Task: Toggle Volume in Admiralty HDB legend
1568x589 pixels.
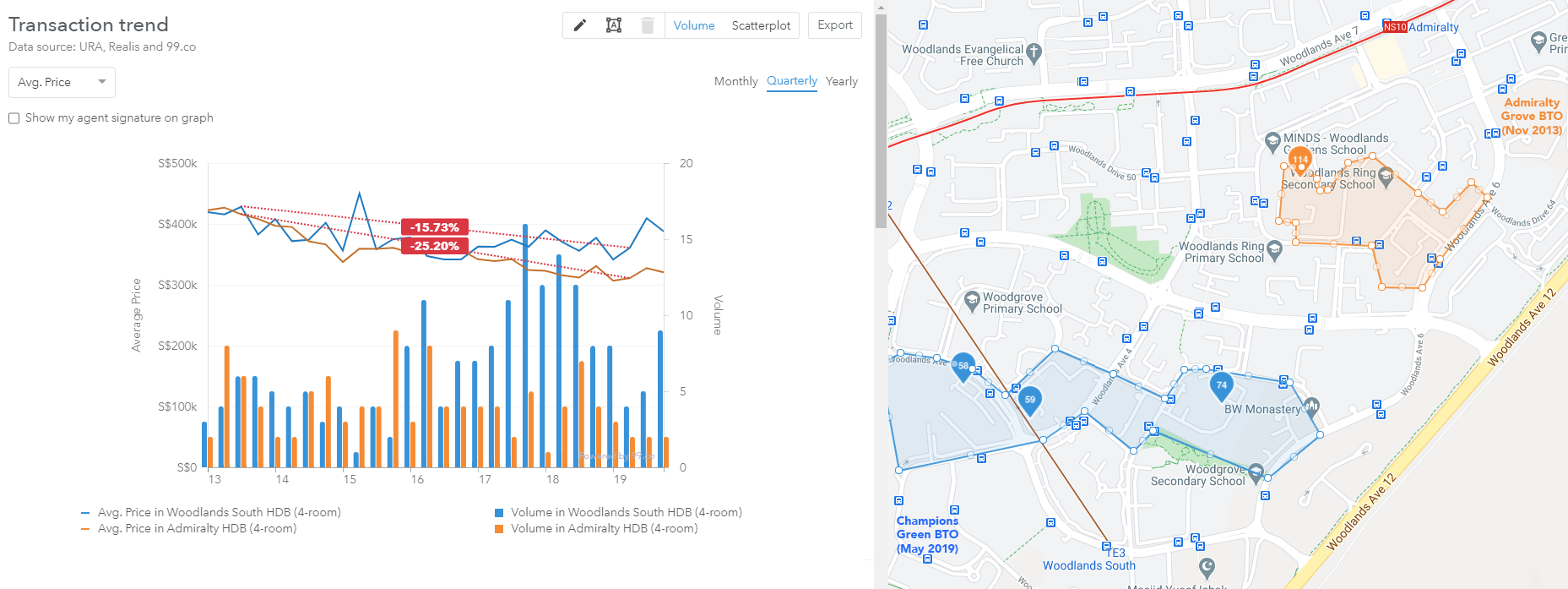Action: [x=604, y=528]
